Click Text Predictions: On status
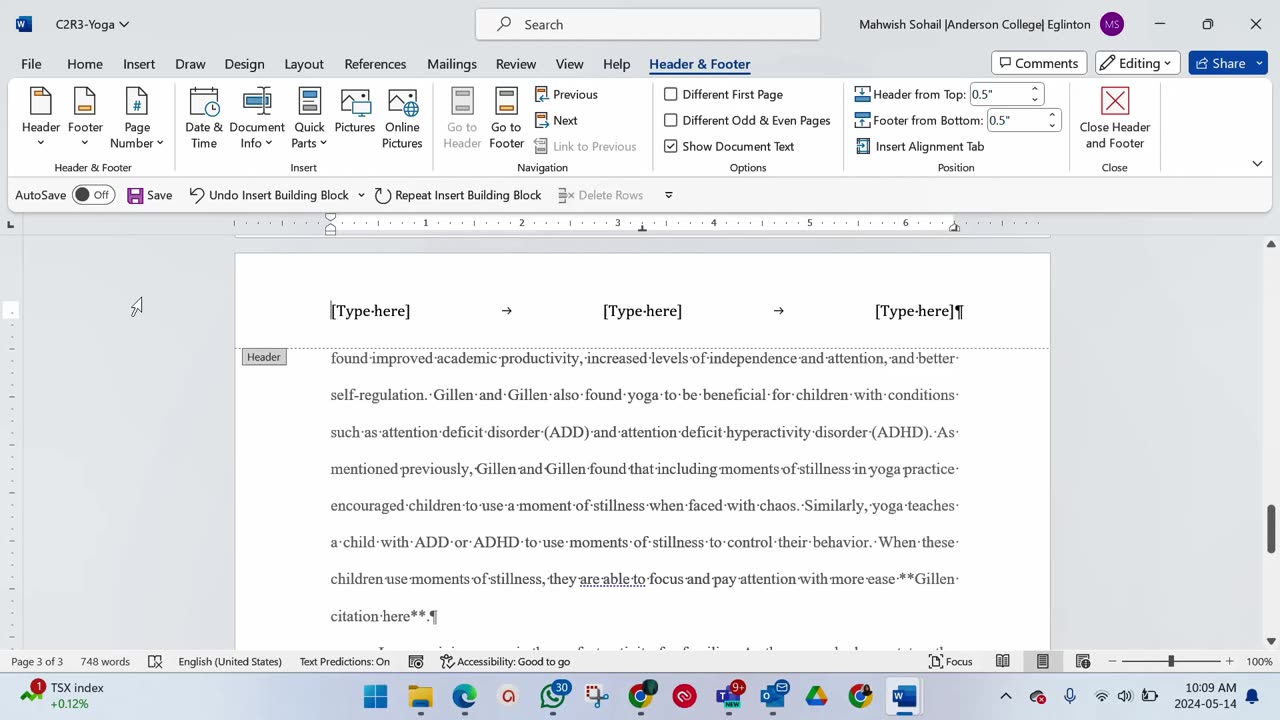The width and height of the screenshot is (1280, 720). click(345, 661)
